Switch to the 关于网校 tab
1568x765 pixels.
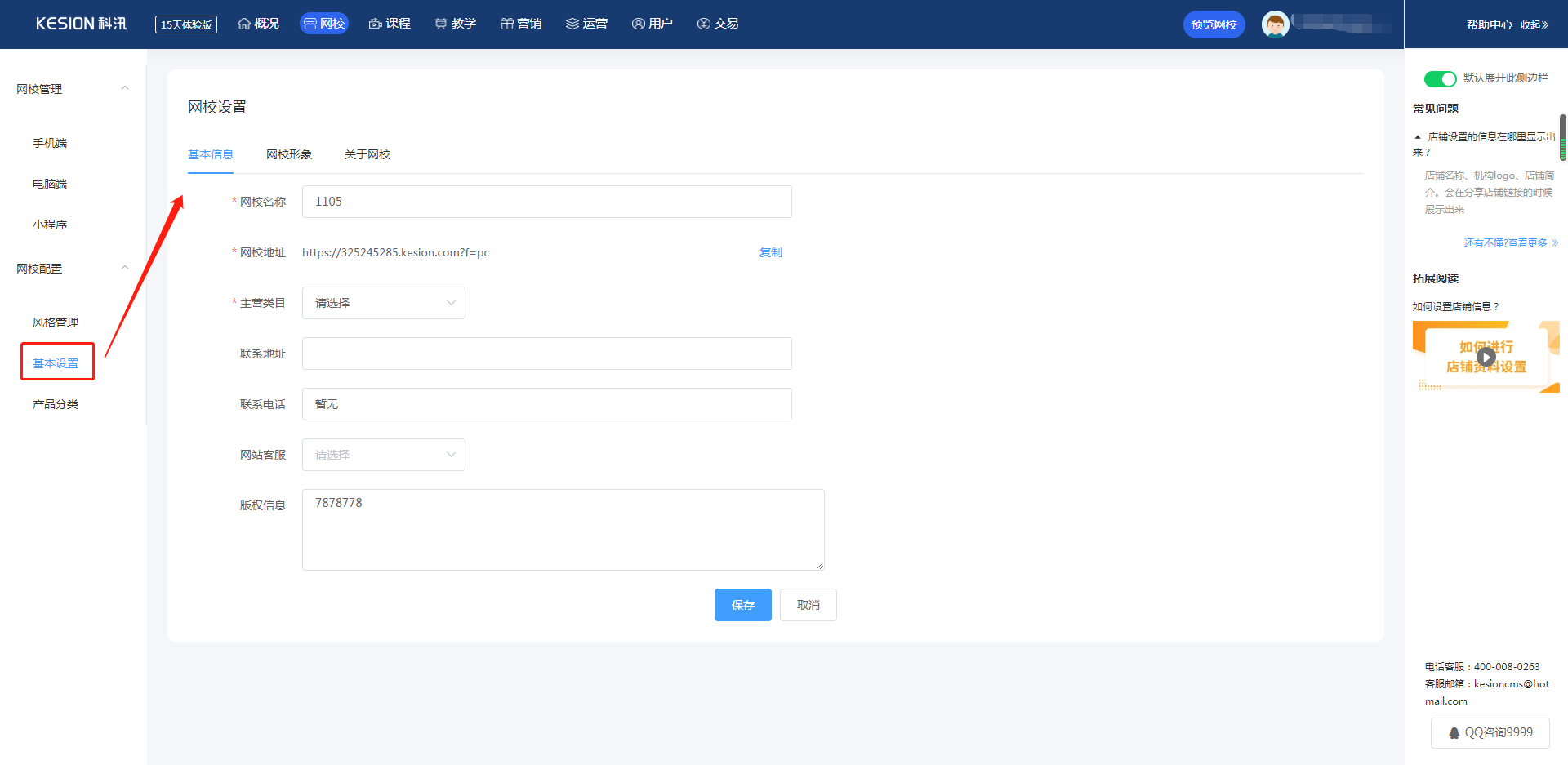[367, 154]
